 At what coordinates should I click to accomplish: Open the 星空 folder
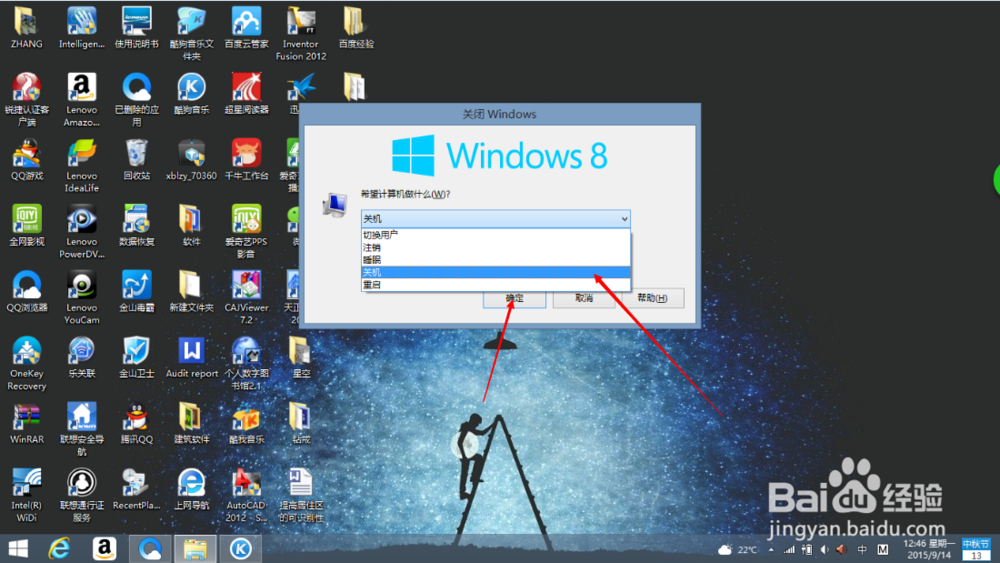click(301, 357)
